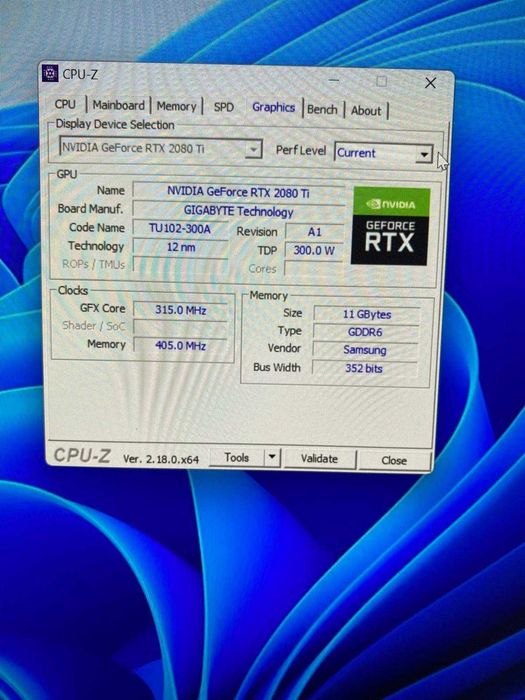Click the Memory clock 405.0 MHz value
Image resolution: width=525 pixels, height=700 pixels.
(180, 345)
